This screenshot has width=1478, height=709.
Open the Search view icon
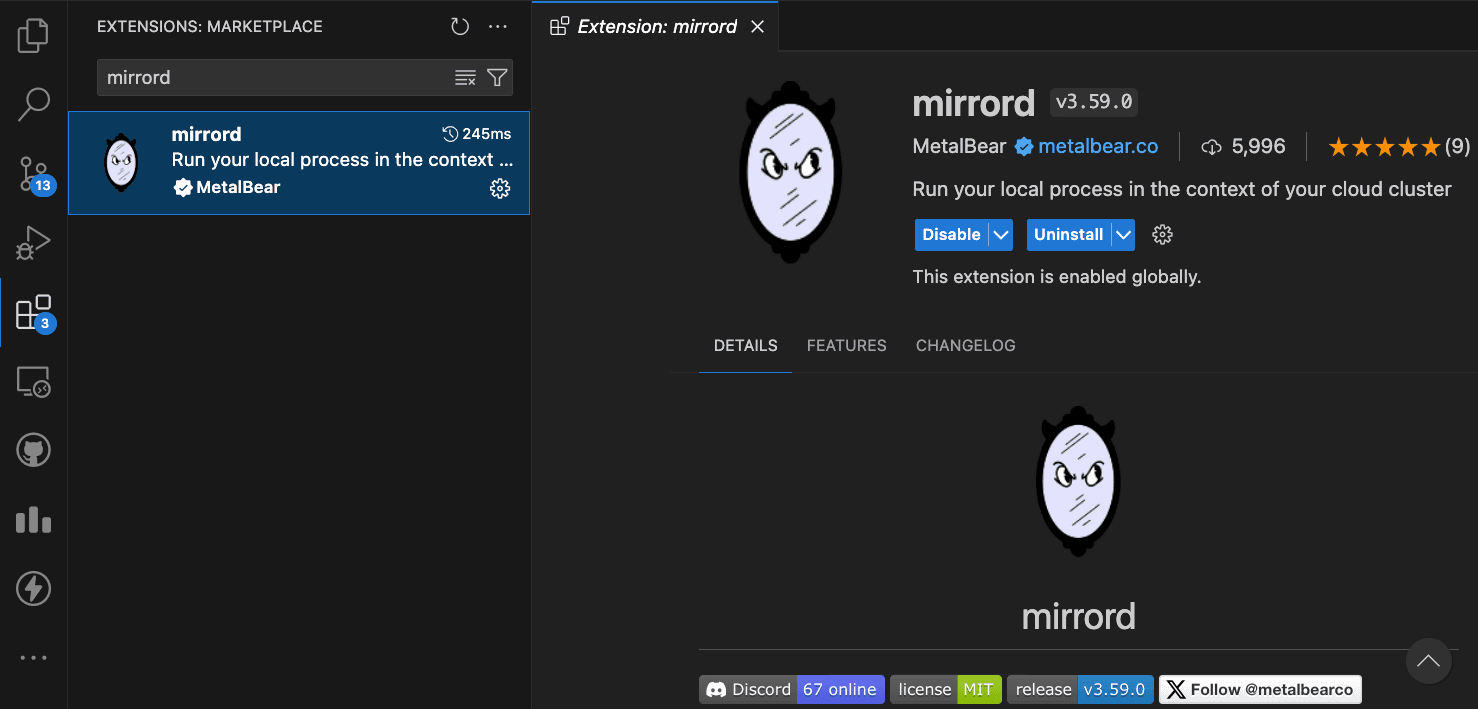pos(33,104)
